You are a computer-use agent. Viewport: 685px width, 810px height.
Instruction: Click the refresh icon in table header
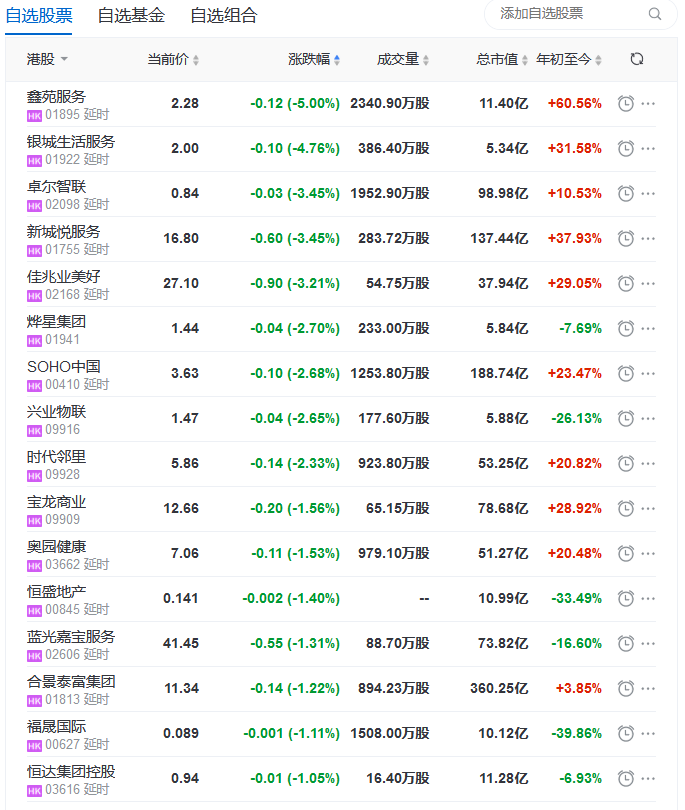click(637, 59)
